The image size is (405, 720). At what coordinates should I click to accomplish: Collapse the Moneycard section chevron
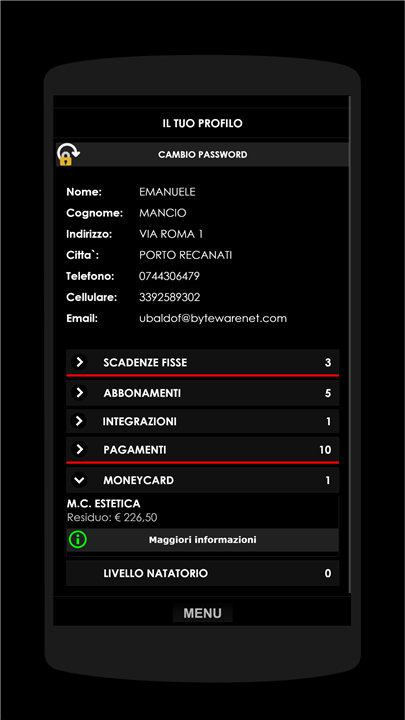click(x=79, y=480)
